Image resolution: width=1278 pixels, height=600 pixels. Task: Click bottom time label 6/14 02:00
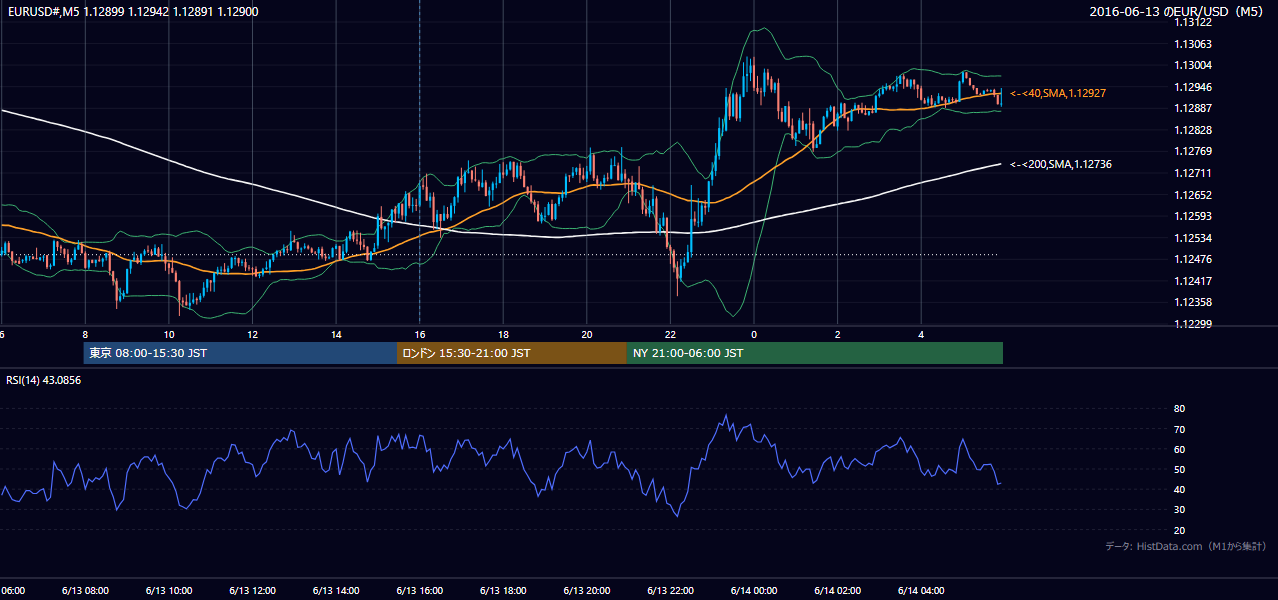pyautogui.click(x=837, y=590)
